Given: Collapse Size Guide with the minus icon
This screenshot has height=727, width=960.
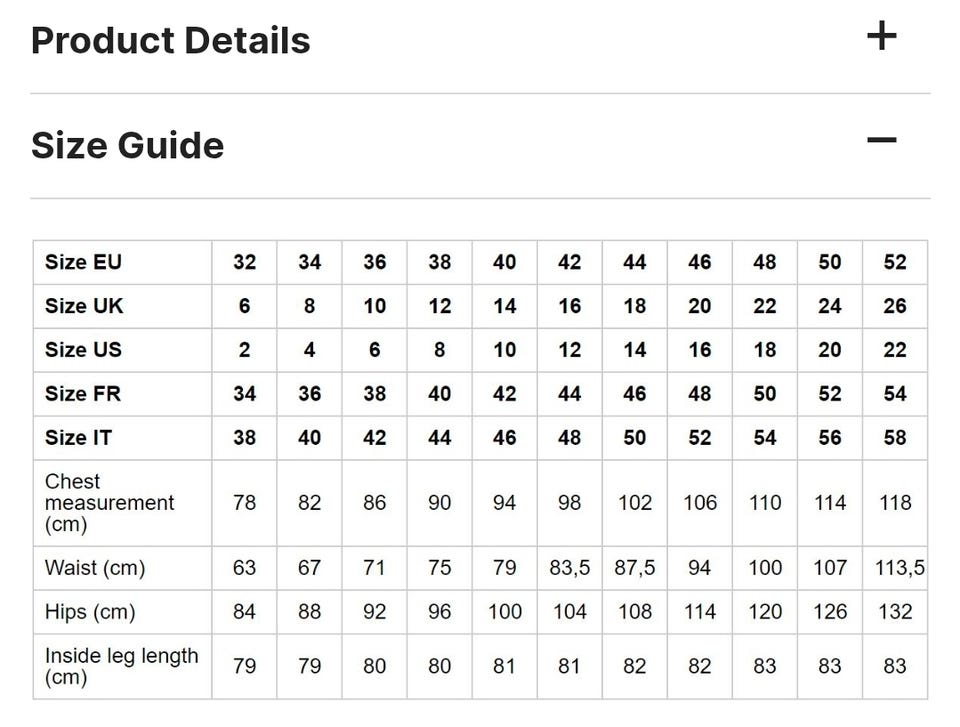Looking at the screenshot, I should tap(881, 141).
